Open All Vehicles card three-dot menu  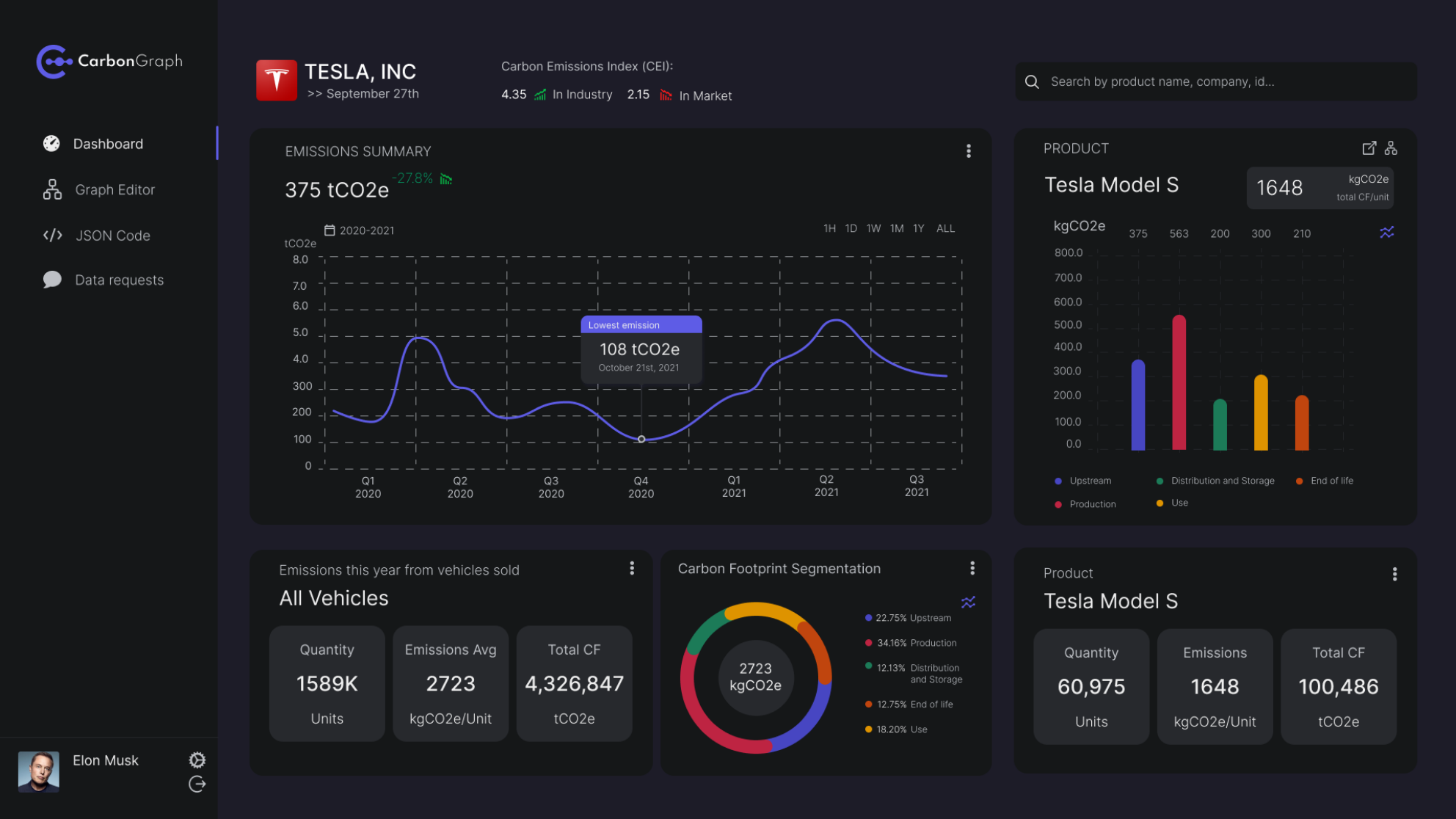coord(632,568)
